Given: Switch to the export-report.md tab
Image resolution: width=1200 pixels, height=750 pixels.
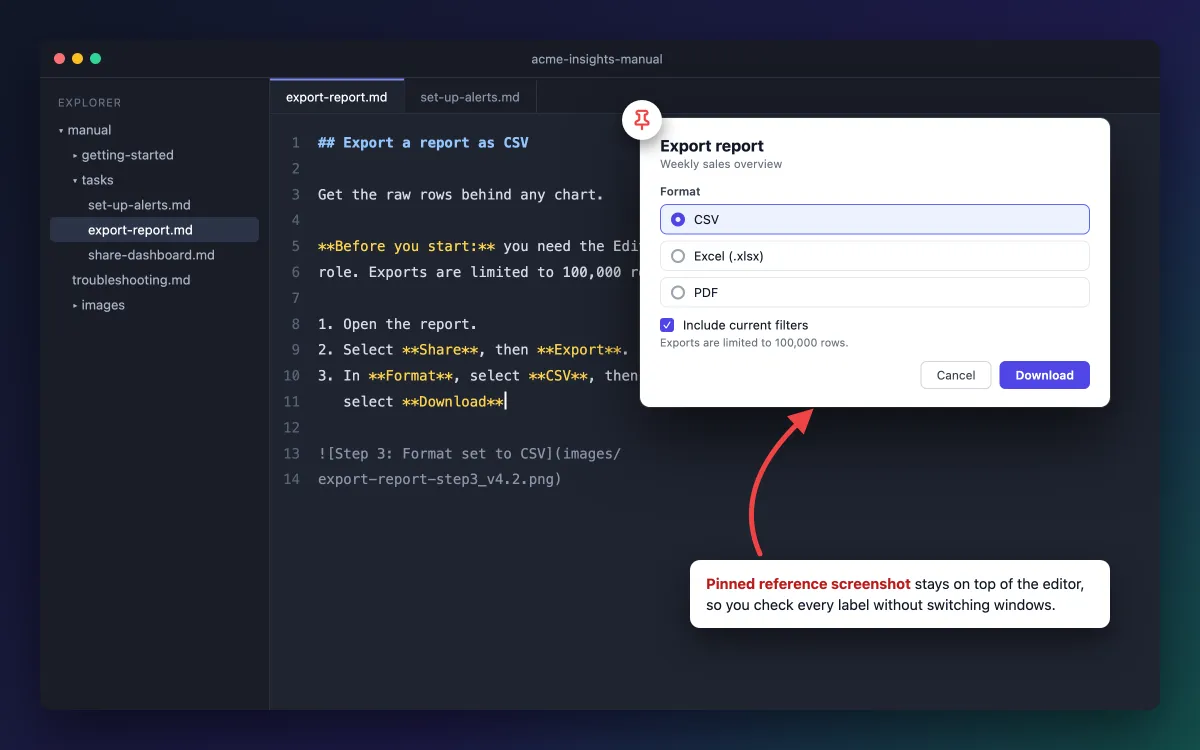Looking at the screenshot, I should coord(337,97).
